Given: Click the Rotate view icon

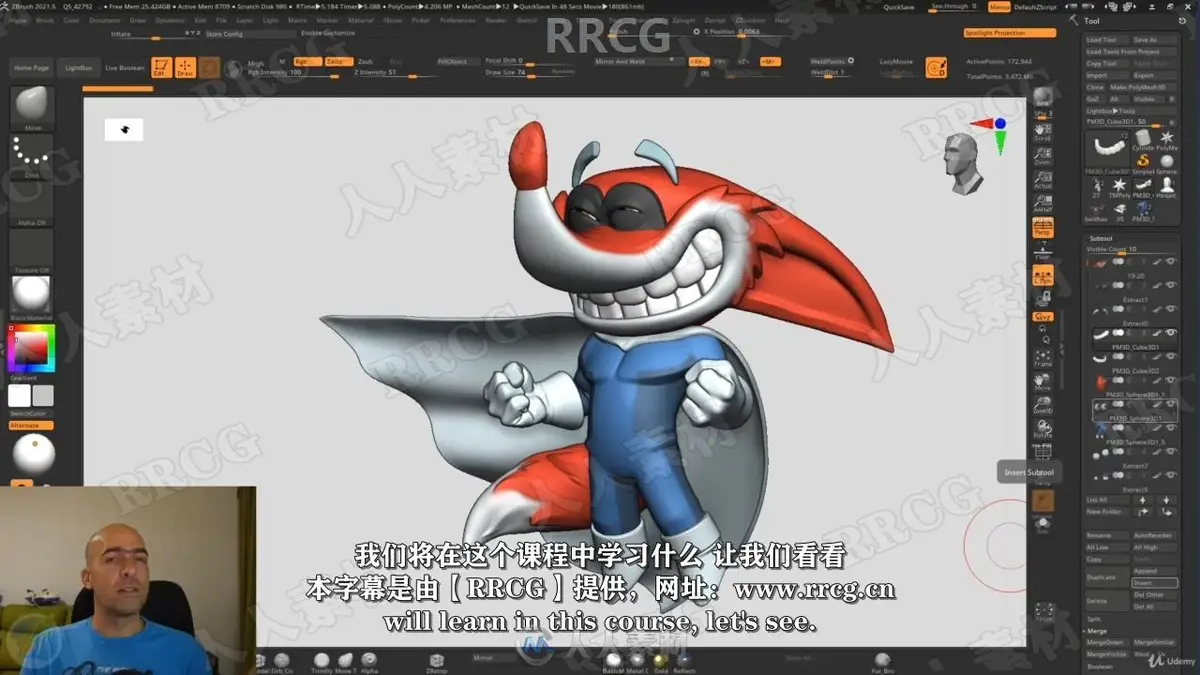Looking at the screenshot, I should click(1043, 429).
